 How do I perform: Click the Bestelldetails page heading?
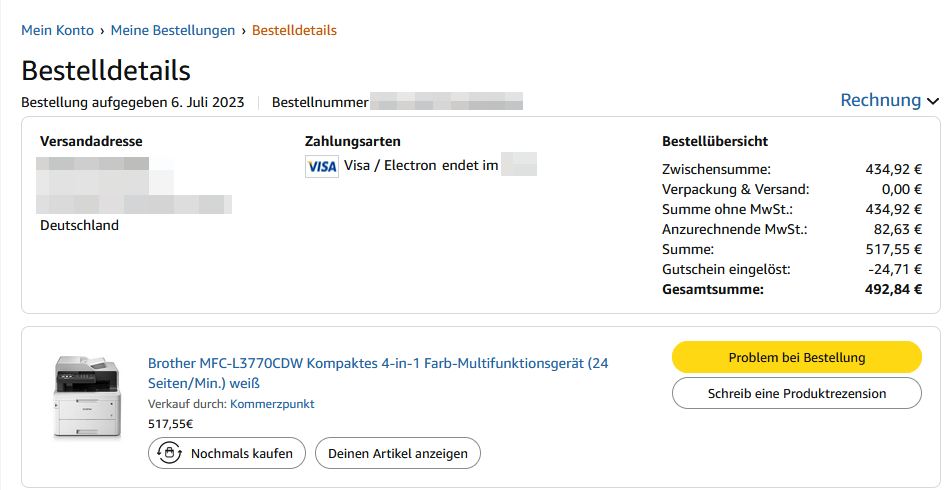(106, 70)
